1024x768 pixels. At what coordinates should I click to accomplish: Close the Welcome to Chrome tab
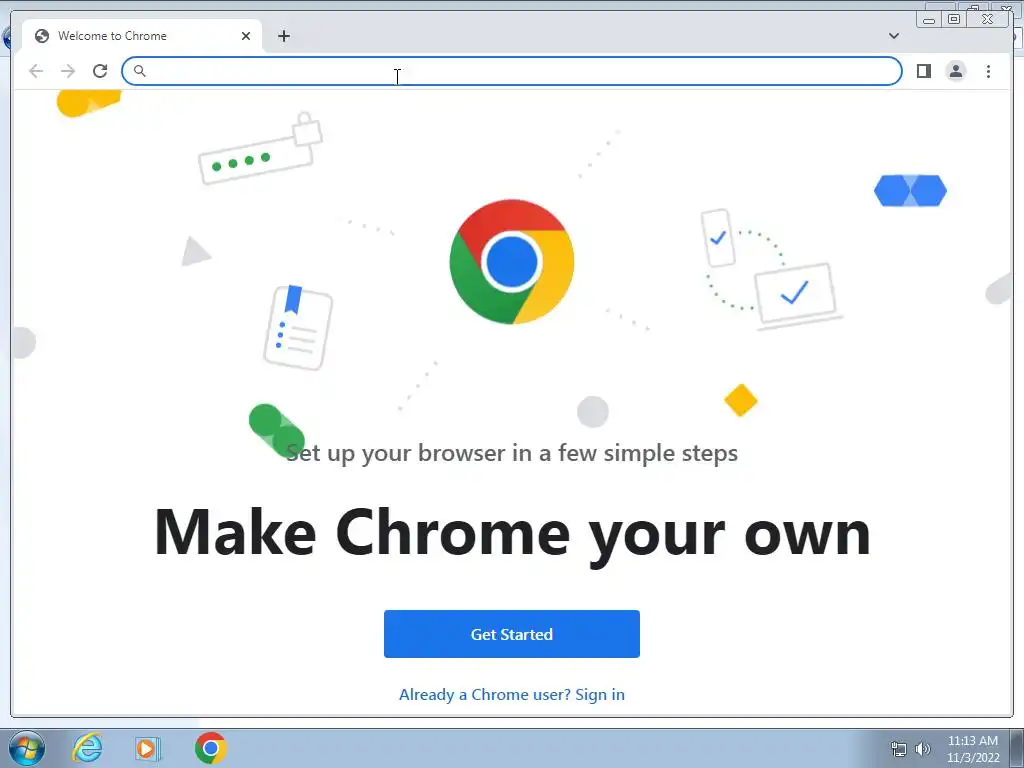246,36
